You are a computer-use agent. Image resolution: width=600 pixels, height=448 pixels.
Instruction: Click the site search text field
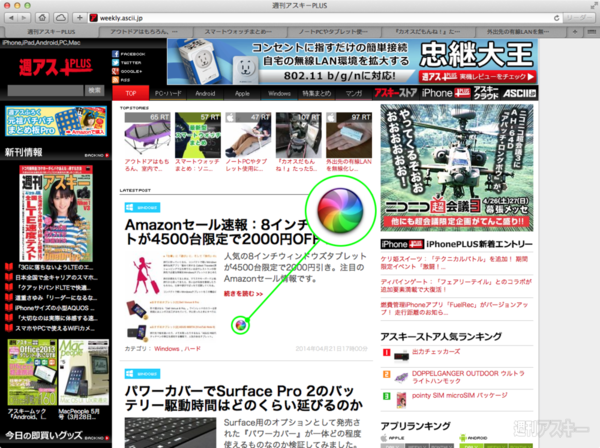point(45,90)
